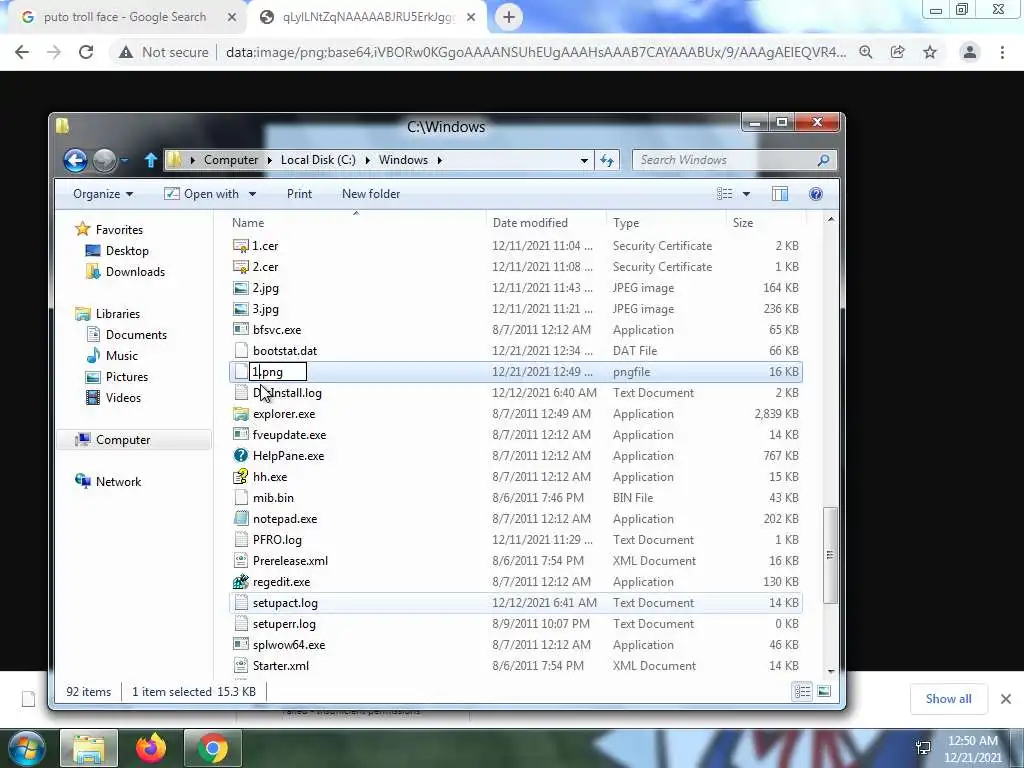The height and width of the screenshot is (768, 1024).
Task: Click the Explorer Back navigation arrow
Action: coord(75,160)
